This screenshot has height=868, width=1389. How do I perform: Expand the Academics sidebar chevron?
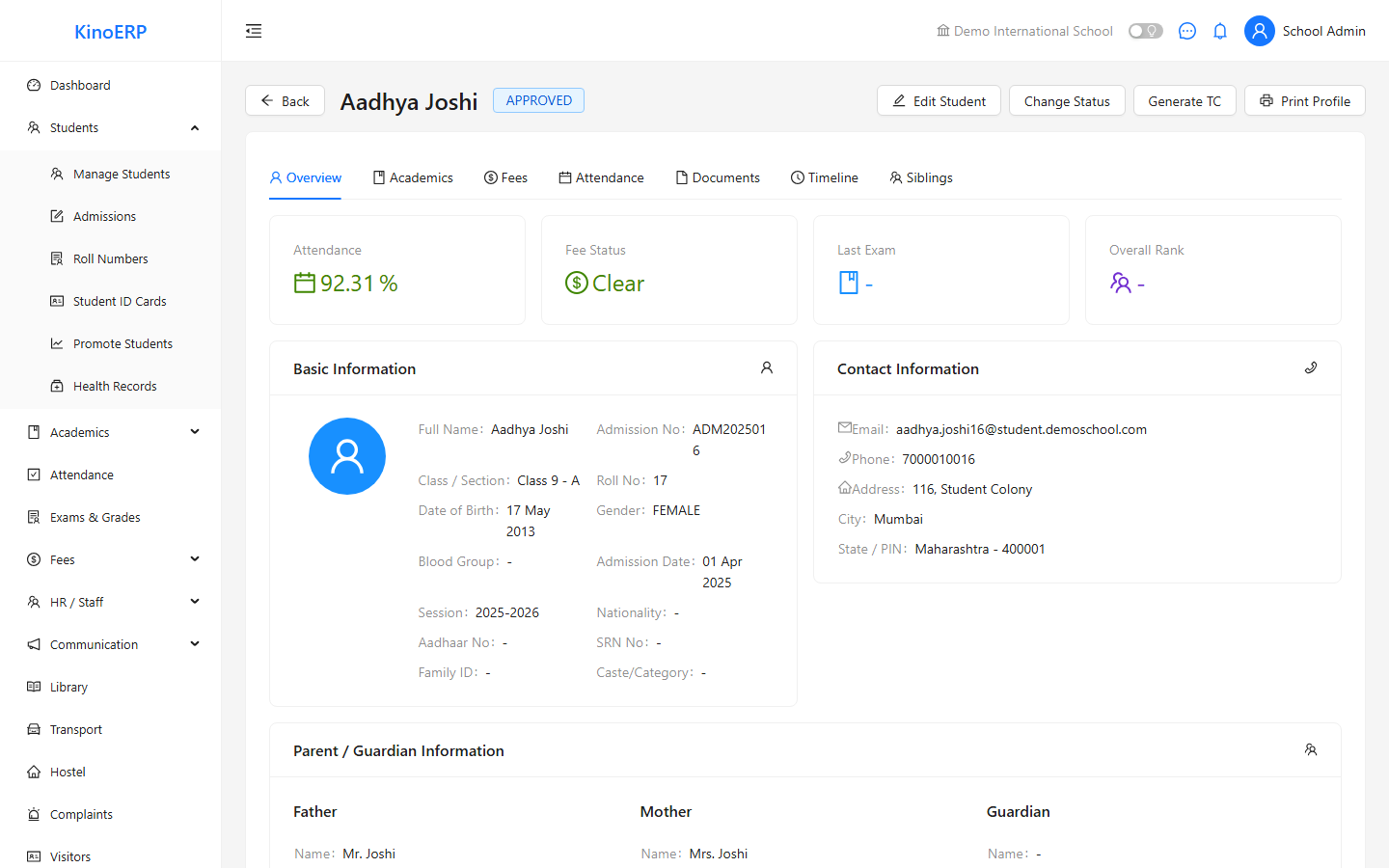(195, 432)
